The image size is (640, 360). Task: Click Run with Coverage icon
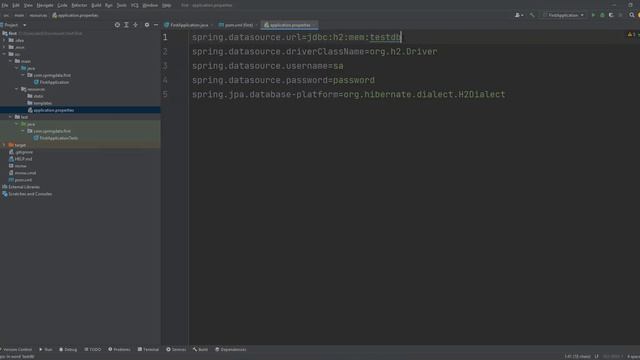point(611,15)
